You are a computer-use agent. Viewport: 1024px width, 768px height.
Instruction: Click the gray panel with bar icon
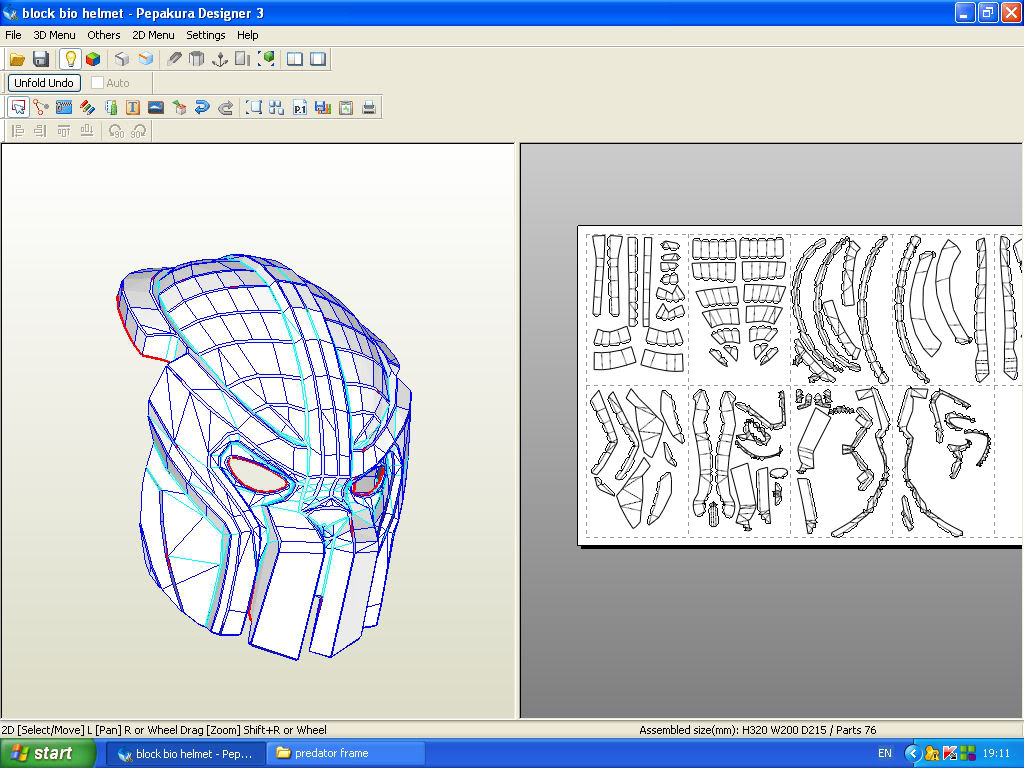(243, 59)
